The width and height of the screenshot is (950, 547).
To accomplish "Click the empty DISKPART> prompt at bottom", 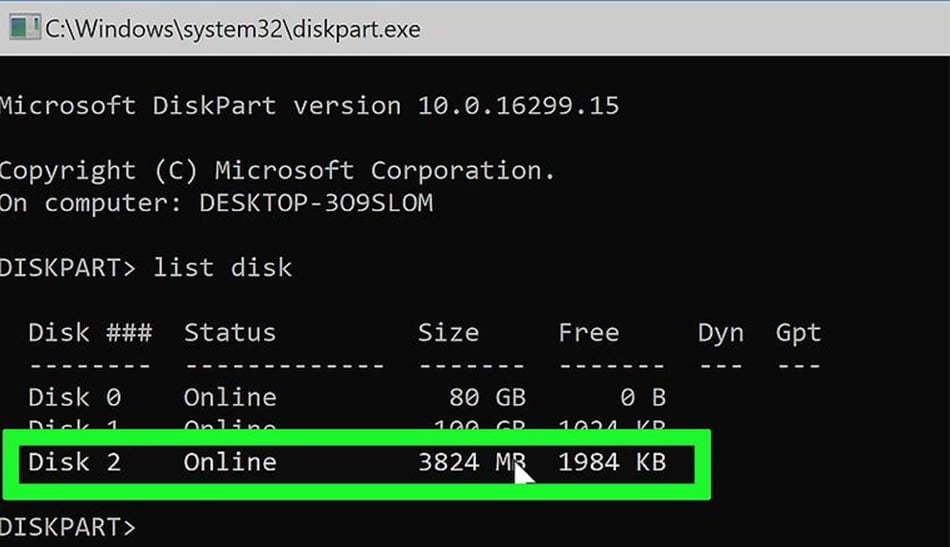I will tap(68, 528).
